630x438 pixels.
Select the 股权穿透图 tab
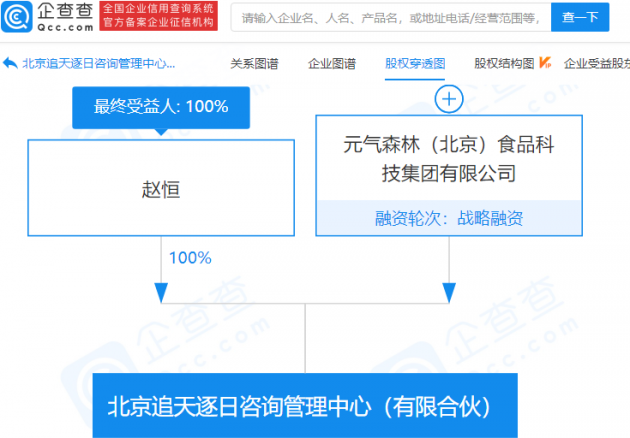[415, 63]
